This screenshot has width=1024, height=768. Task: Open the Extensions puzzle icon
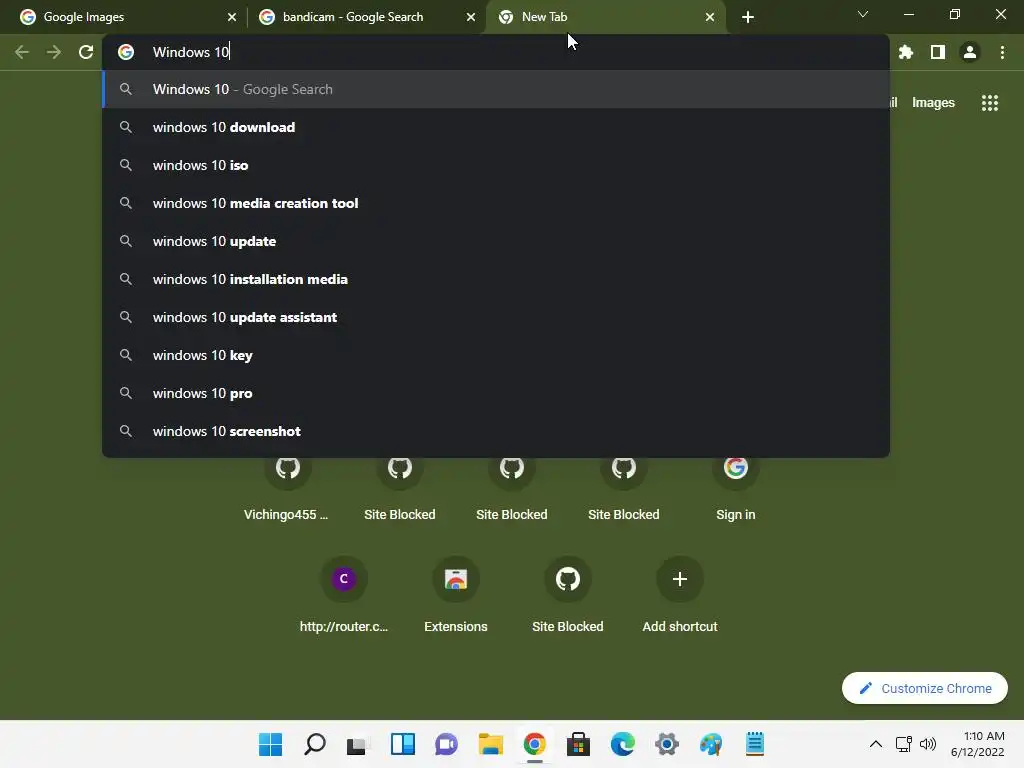[906, 52]
